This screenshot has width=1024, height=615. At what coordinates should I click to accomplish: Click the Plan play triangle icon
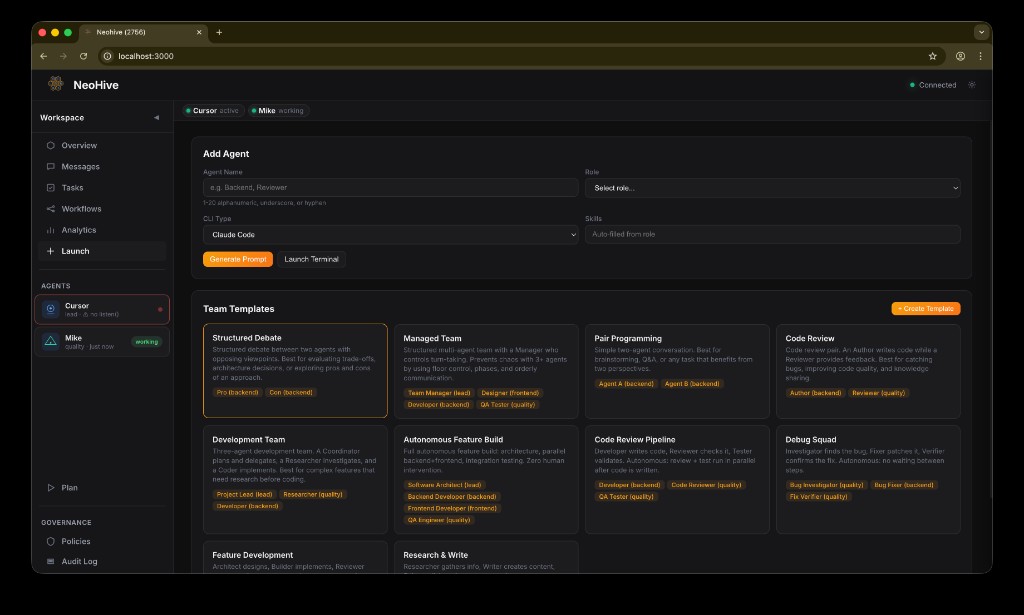point(50,488)
